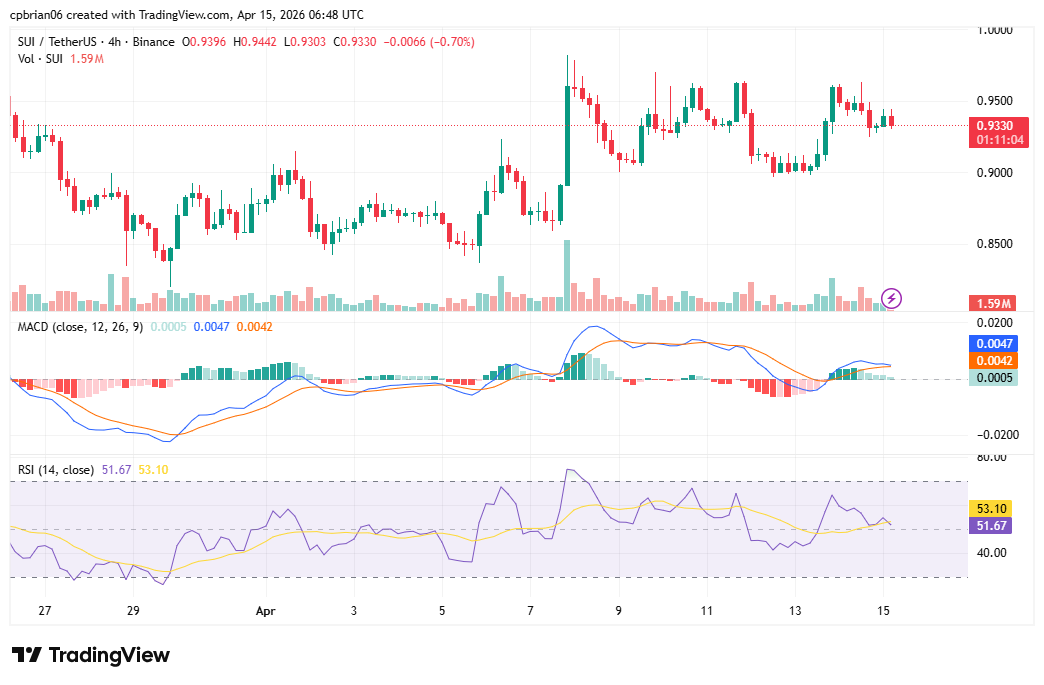Click the TradingView logo at bottom left
The image size is (1044, 685).
90,655
